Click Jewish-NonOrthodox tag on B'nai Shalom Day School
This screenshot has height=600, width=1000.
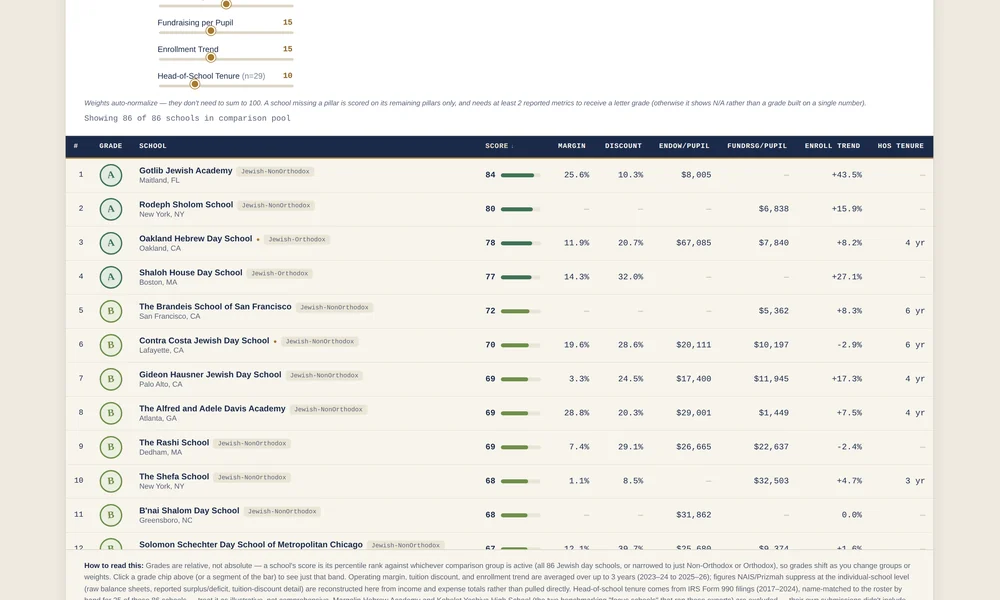coord(282,511)
